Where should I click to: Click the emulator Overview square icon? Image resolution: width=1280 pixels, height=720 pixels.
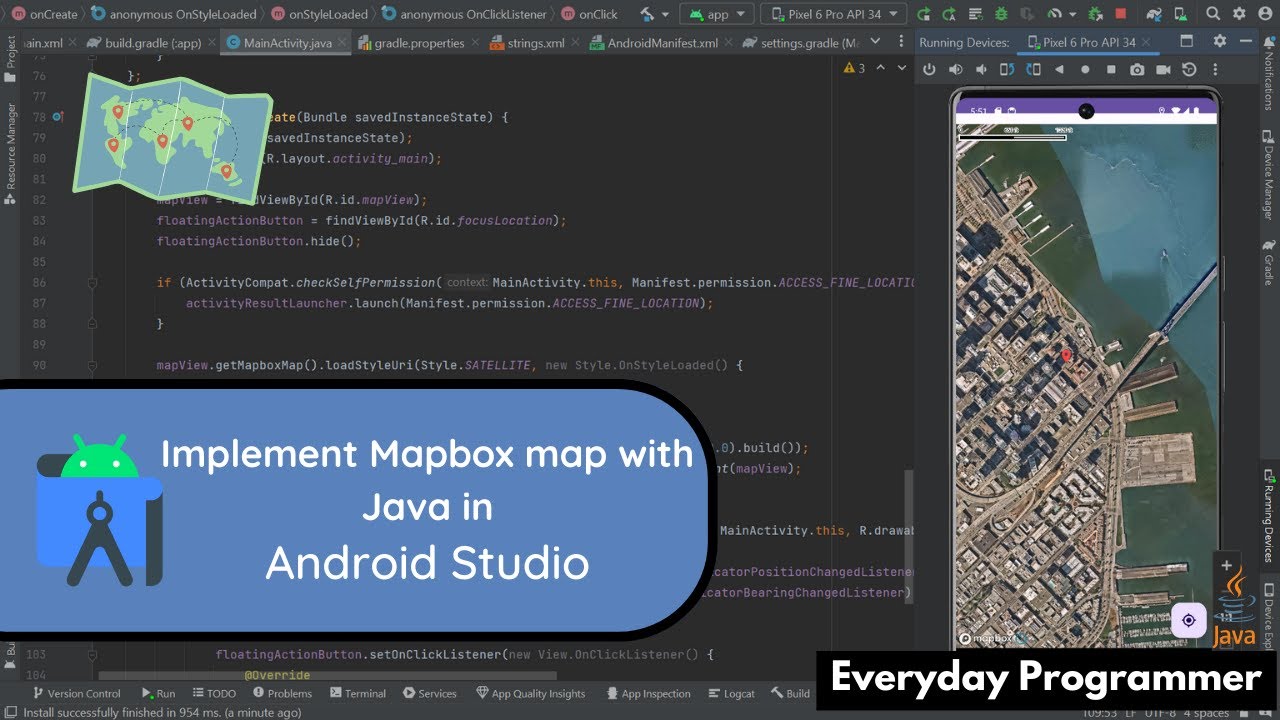(x=1111, y=69)
